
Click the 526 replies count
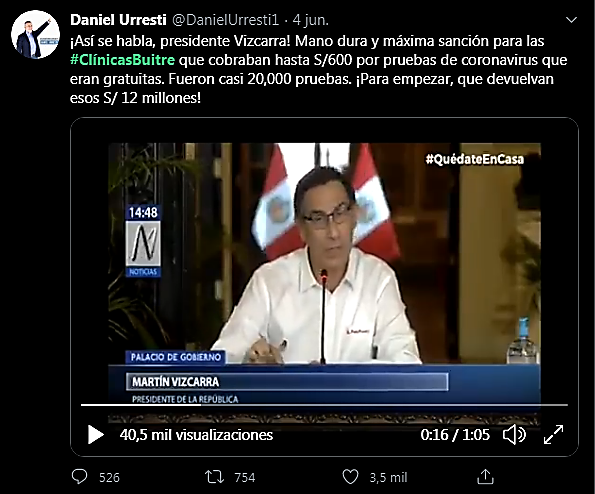109,477
